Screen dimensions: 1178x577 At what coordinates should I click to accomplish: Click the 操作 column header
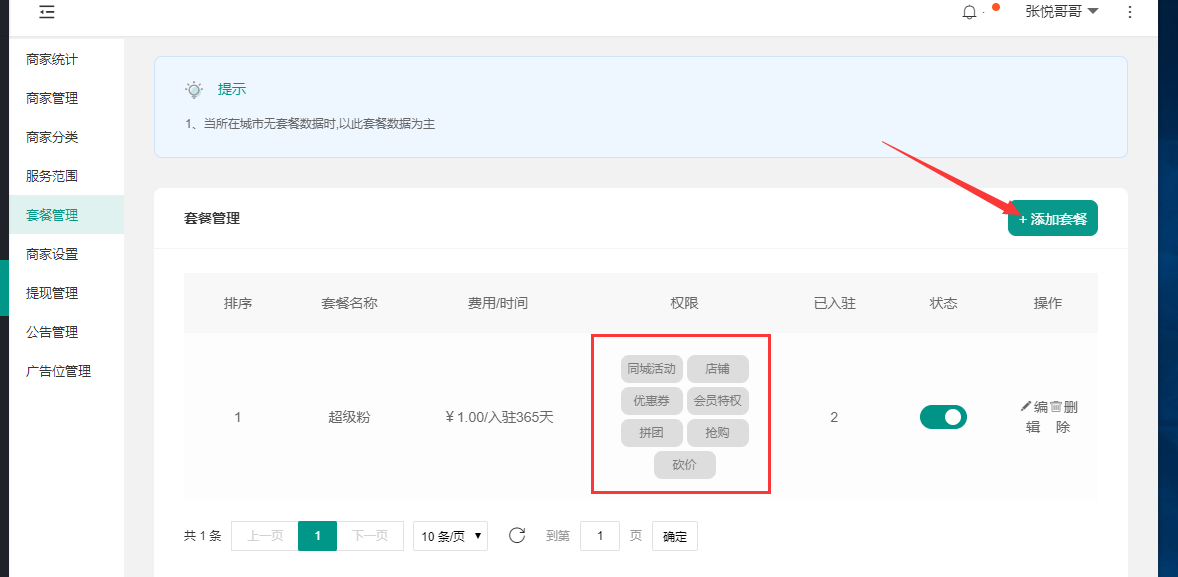tap(1047, 304)
